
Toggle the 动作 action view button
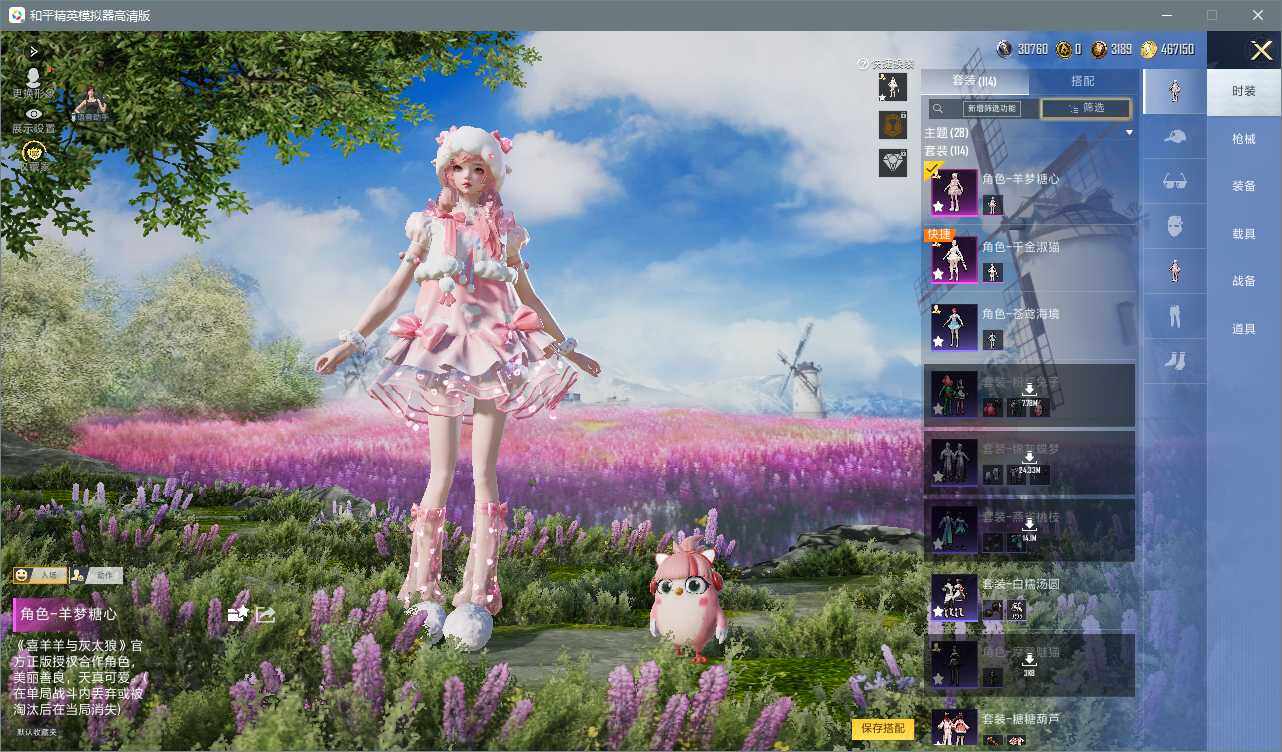point(96,575)
